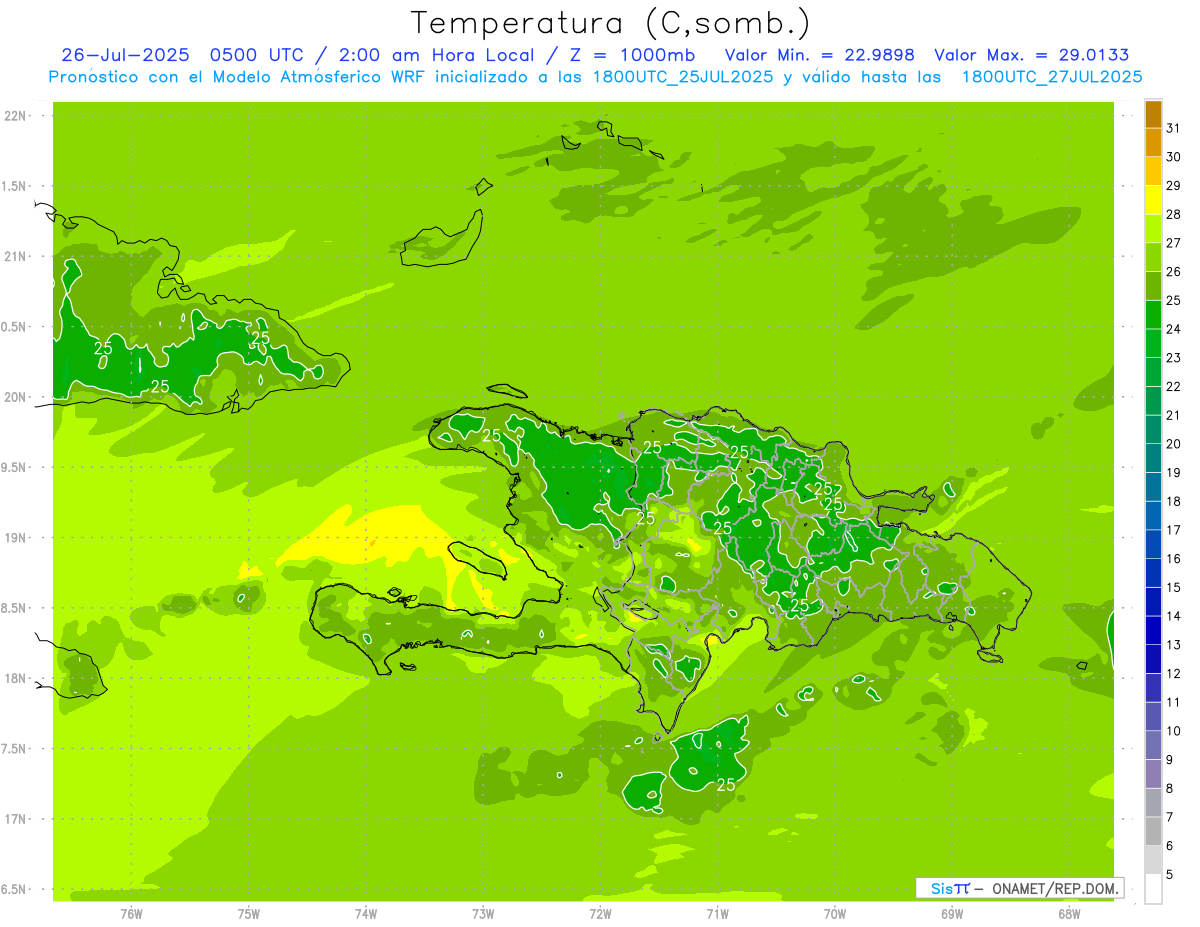Click the '31' colorbar label

1174,128
